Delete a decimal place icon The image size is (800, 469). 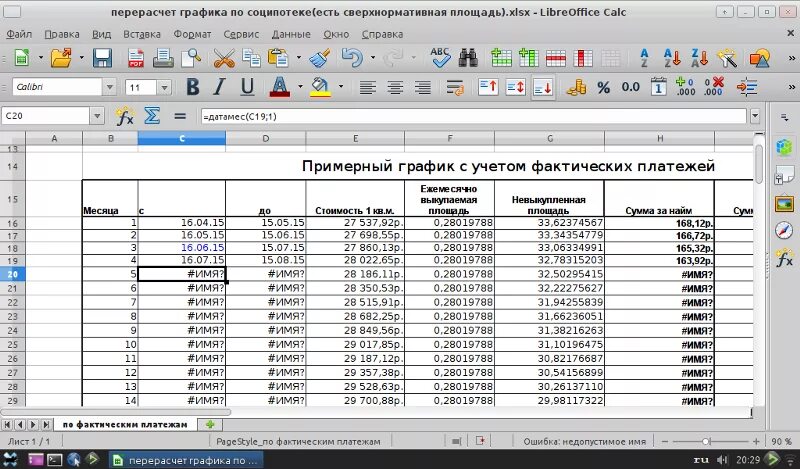pos(713,87)
